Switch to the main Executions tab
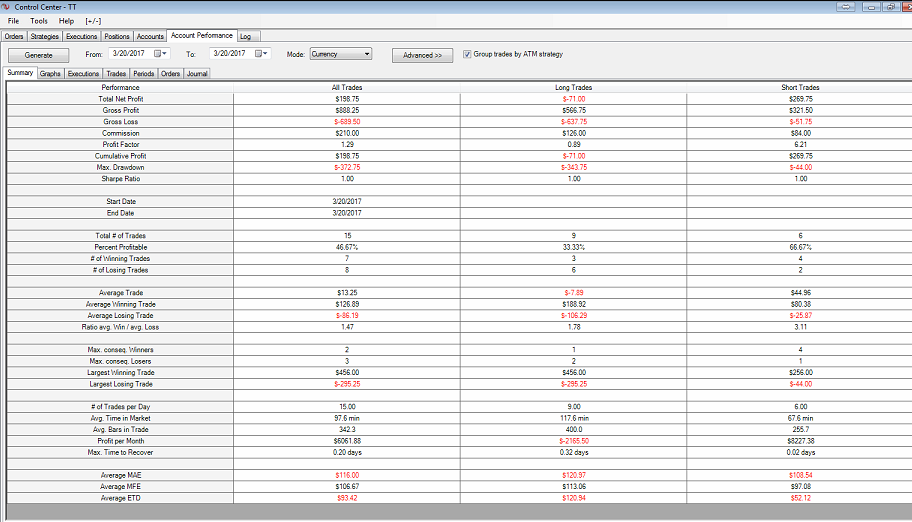 (x=81, y=36)
